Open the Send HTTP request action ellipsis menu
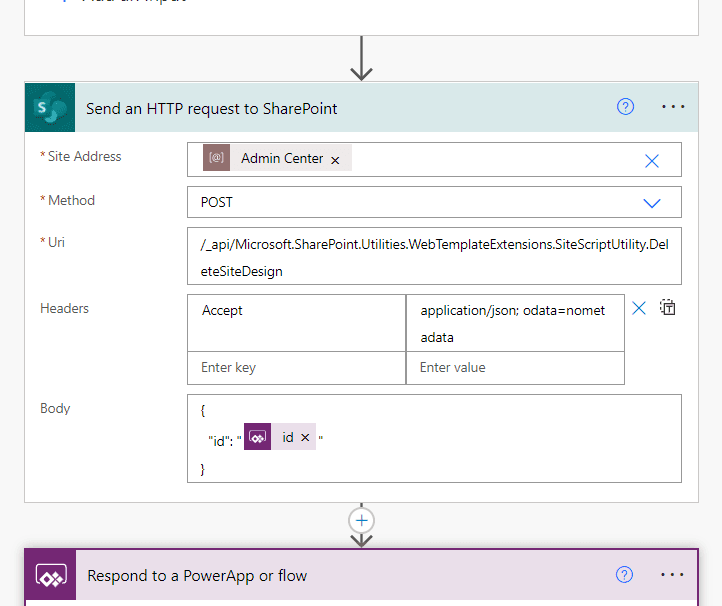Viewport: 722px width, 606px height. [x=673, y=107]
